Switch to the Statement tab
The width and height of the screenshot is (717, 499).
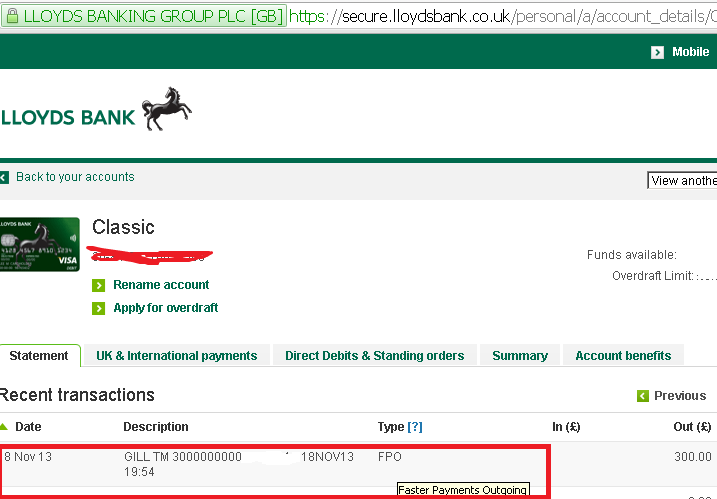(x=39, y=355)
